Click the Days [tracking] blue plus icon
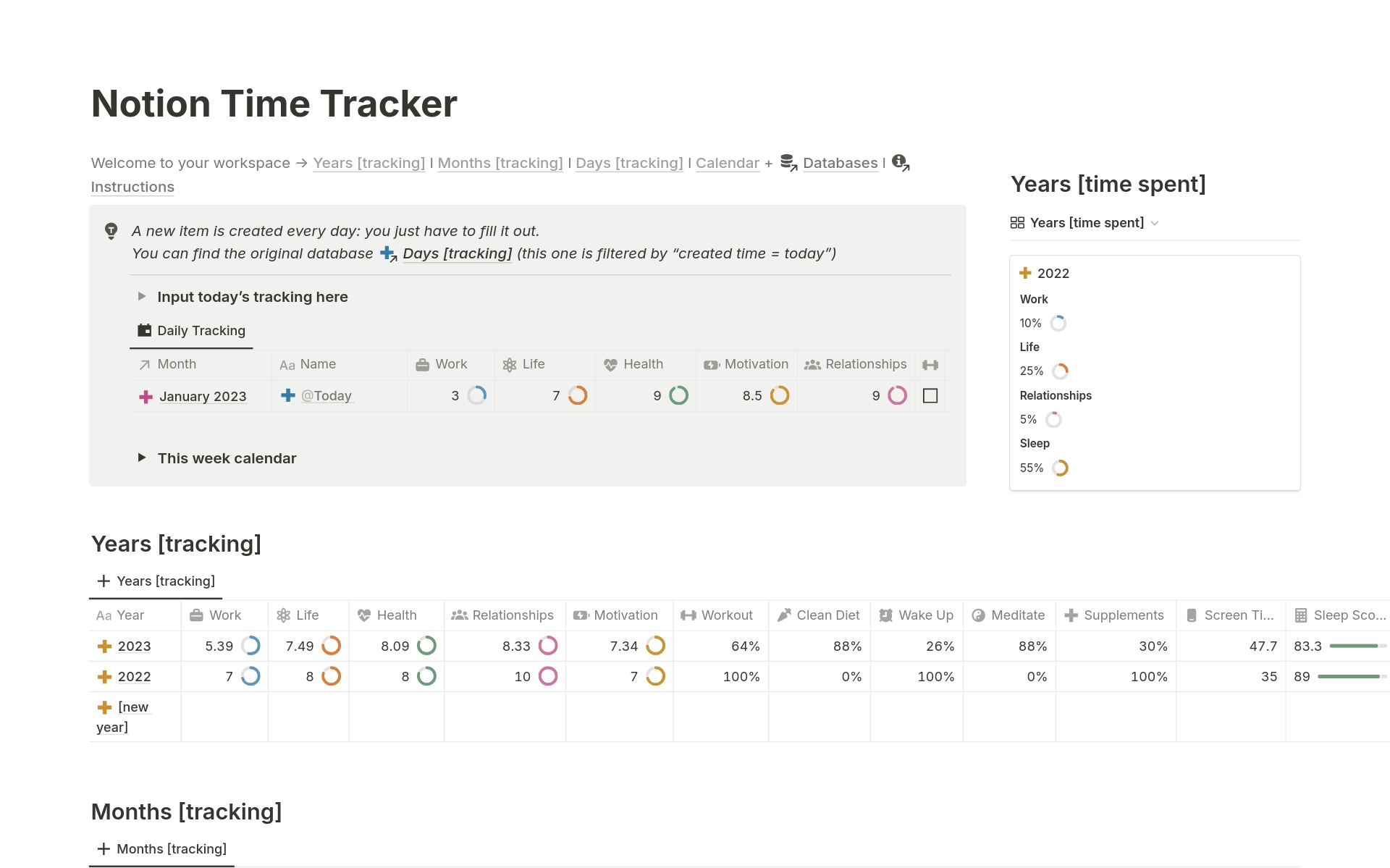Image resolution: width=1390 pixels, height=868 pixels. tap(388, 254)
